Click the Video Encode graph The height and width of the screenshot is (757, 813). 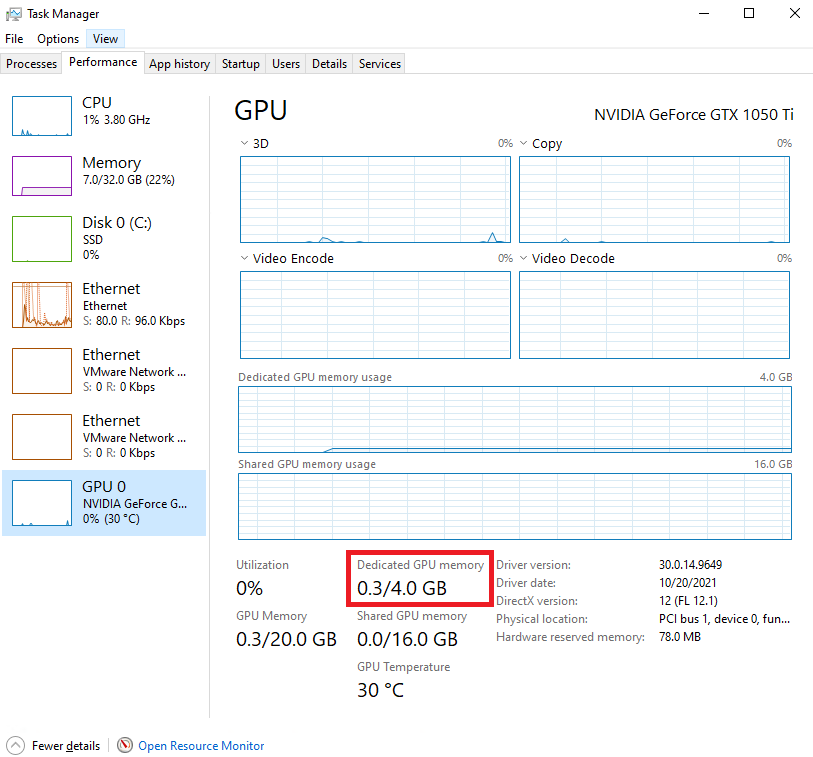click(x=375, y=315)
